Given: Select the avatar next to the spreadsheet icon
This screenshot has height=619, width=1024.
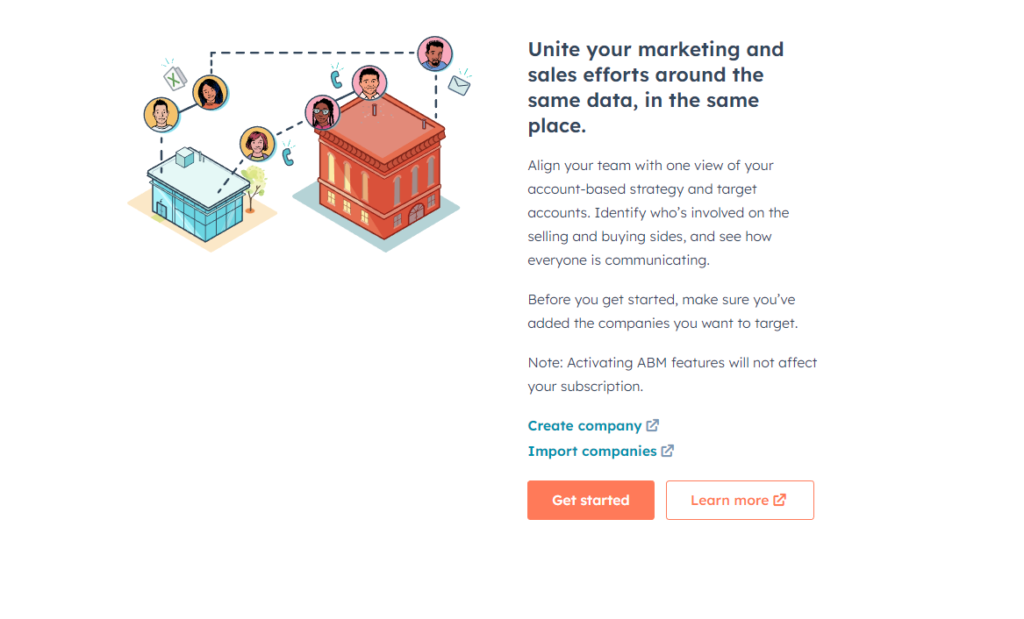Looking at the screenshot, I should pos(210,92).
